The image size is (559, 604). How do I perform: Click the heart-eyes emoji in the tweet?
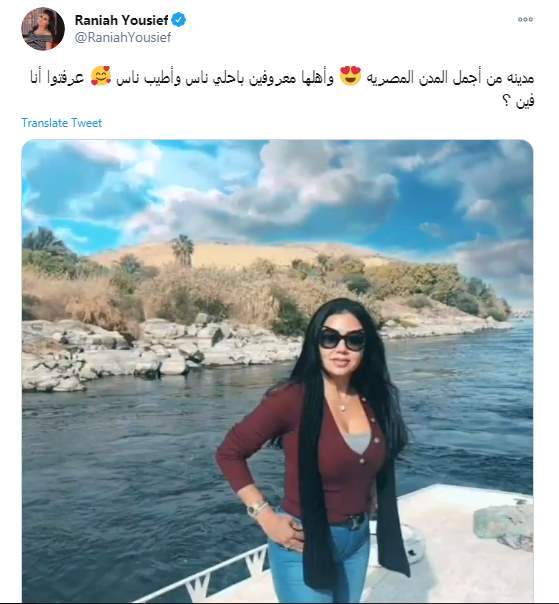(351, 76)
